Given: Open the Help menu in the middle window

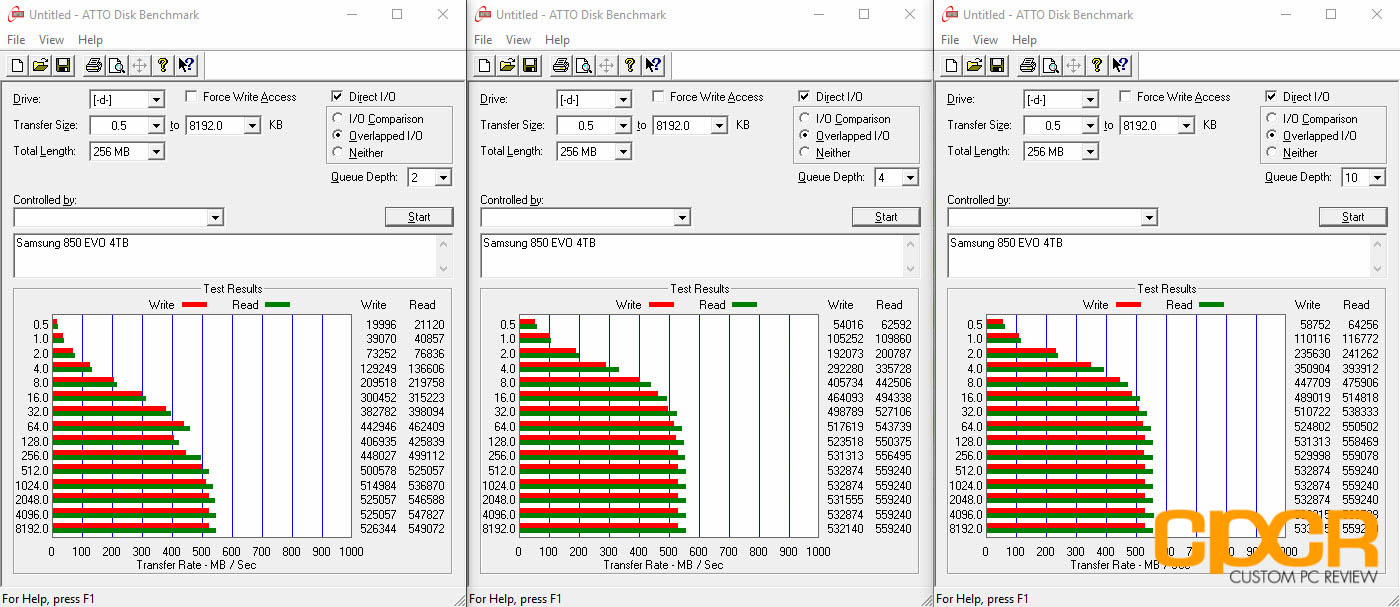Looking at the screenshot, I should pyautogui.click(x=558, y=40).
